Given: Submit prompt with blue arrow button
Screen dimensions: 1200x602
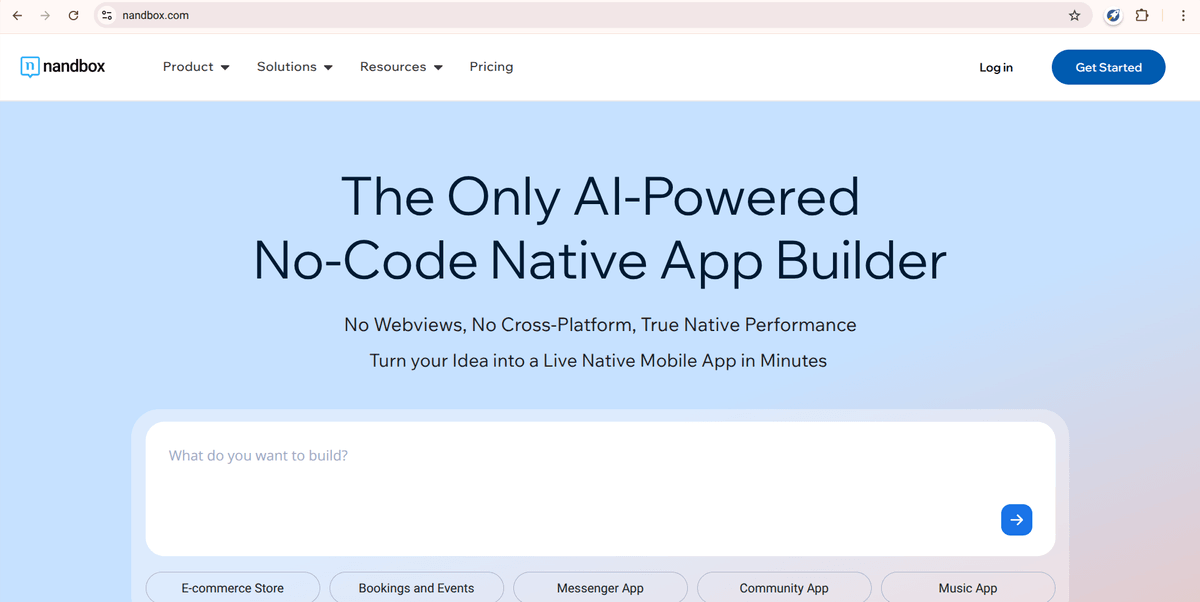Looking at the screenshot, I should pyautogui.click(x=1016, y=520).
